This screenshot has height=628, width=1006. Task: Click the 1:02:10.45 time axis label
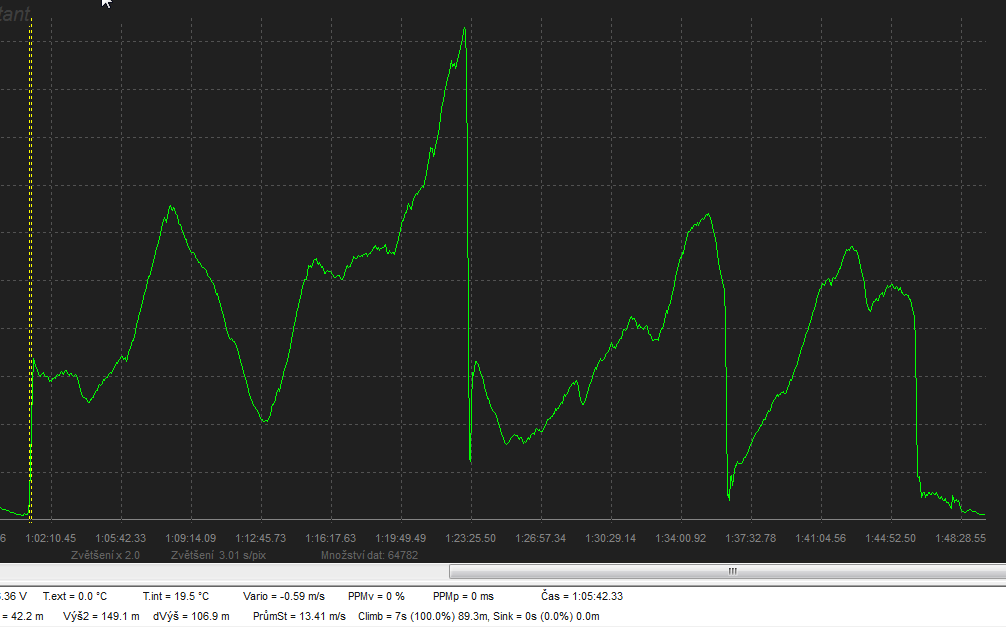click(x=50, y=538)
